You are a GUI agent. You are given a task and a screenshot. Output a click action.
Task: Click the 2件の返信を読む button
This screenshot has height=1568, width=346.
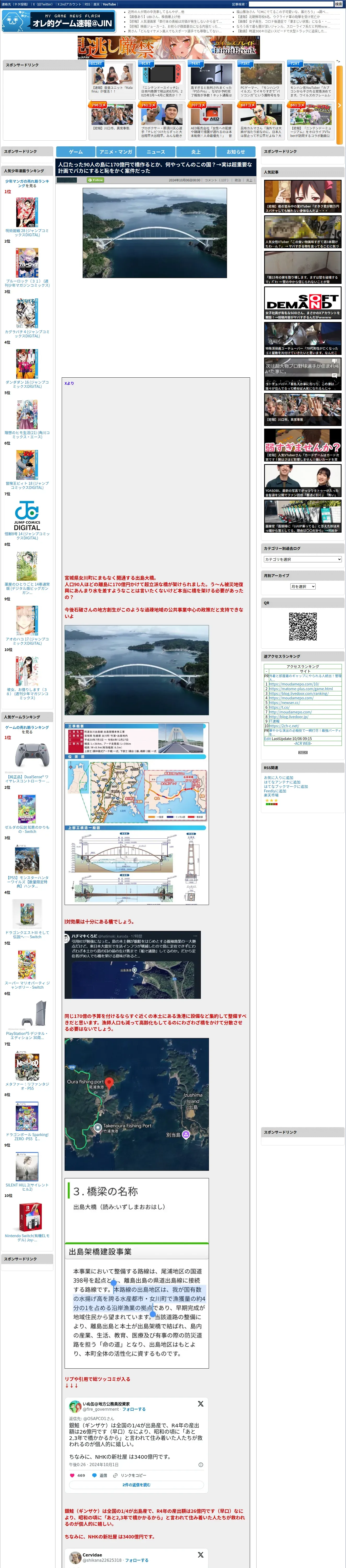137,1485
